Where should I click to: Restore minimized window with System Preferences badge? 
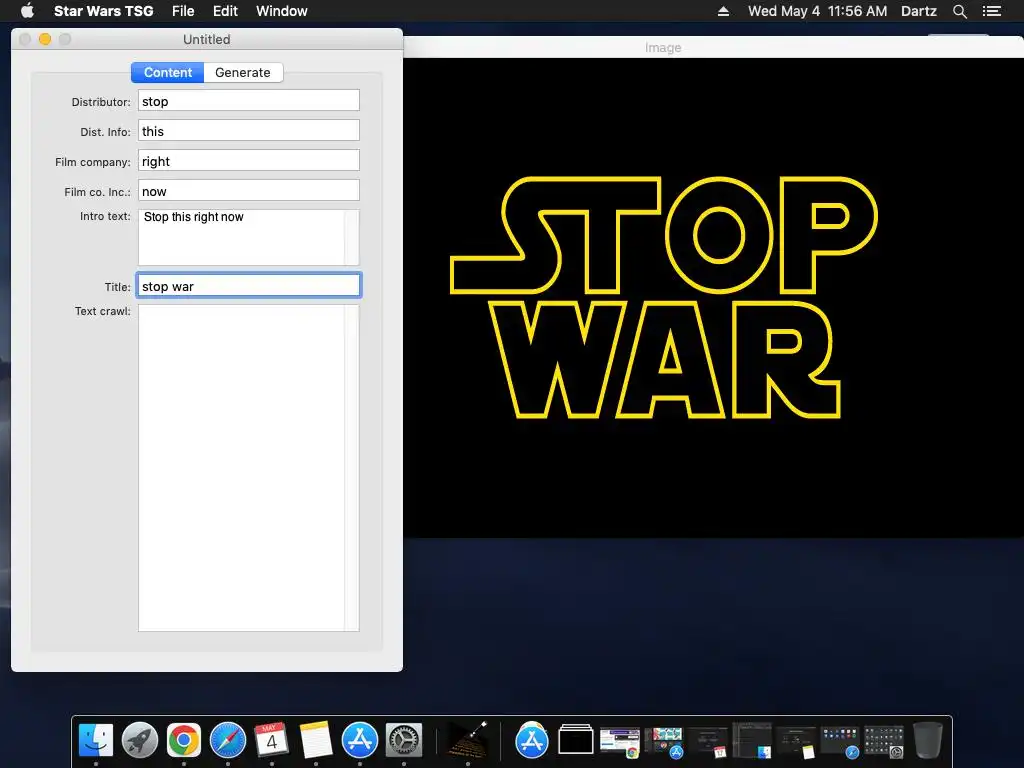(x=884, y=742)
